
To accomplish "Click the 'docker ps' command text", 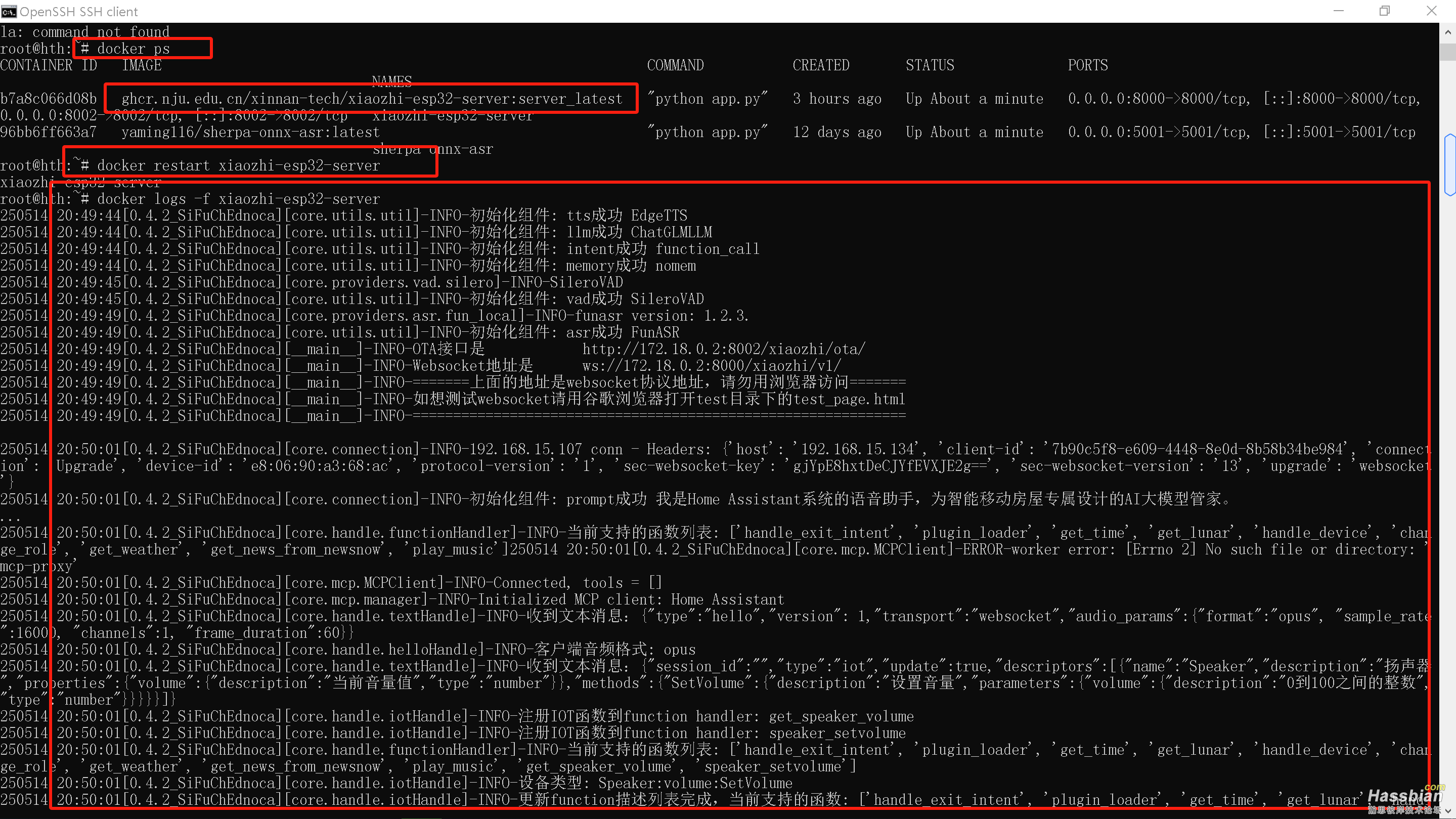I will (x=134, y=49).
